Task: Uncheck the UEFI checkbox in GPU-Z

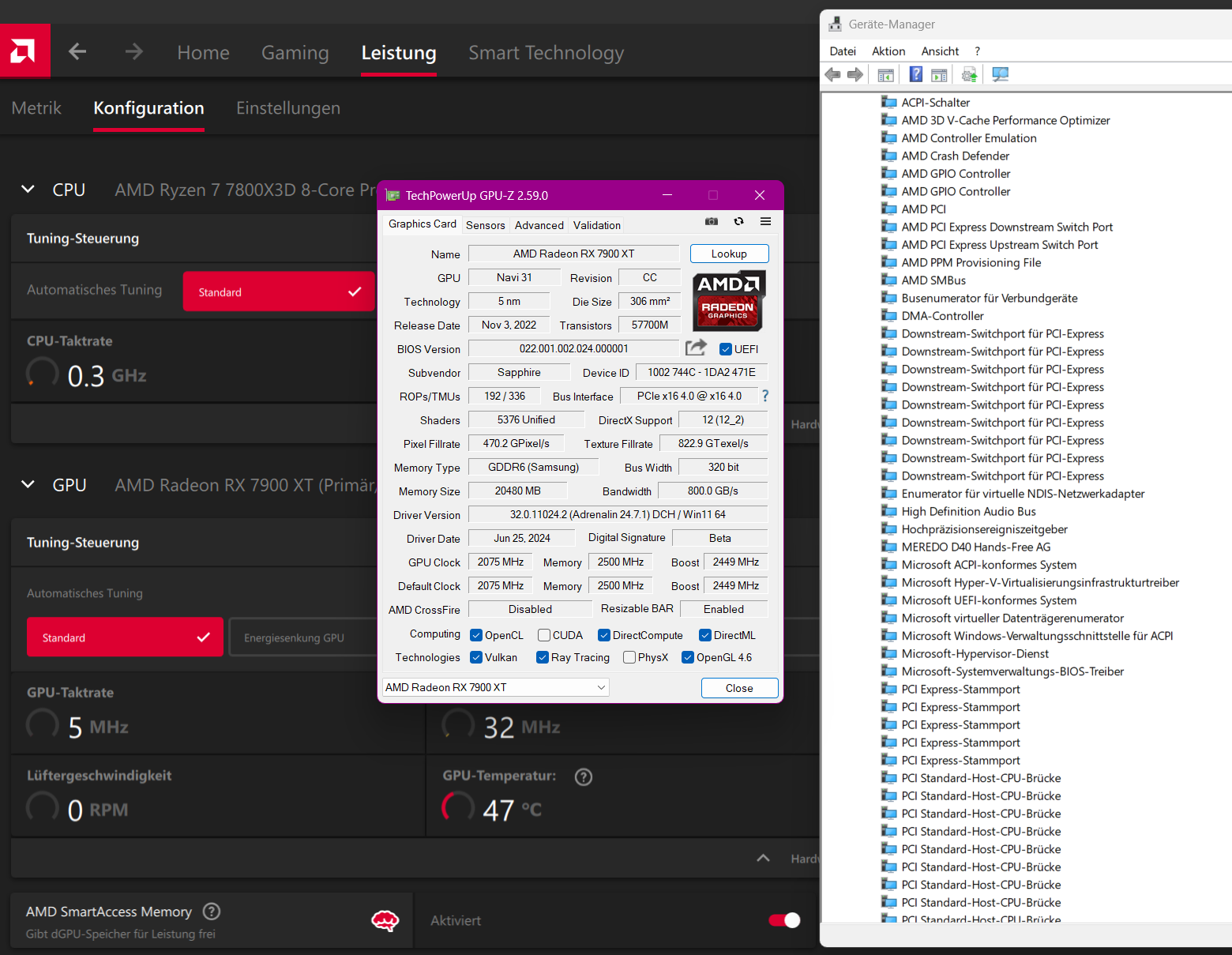Action: tap(725, 348)
